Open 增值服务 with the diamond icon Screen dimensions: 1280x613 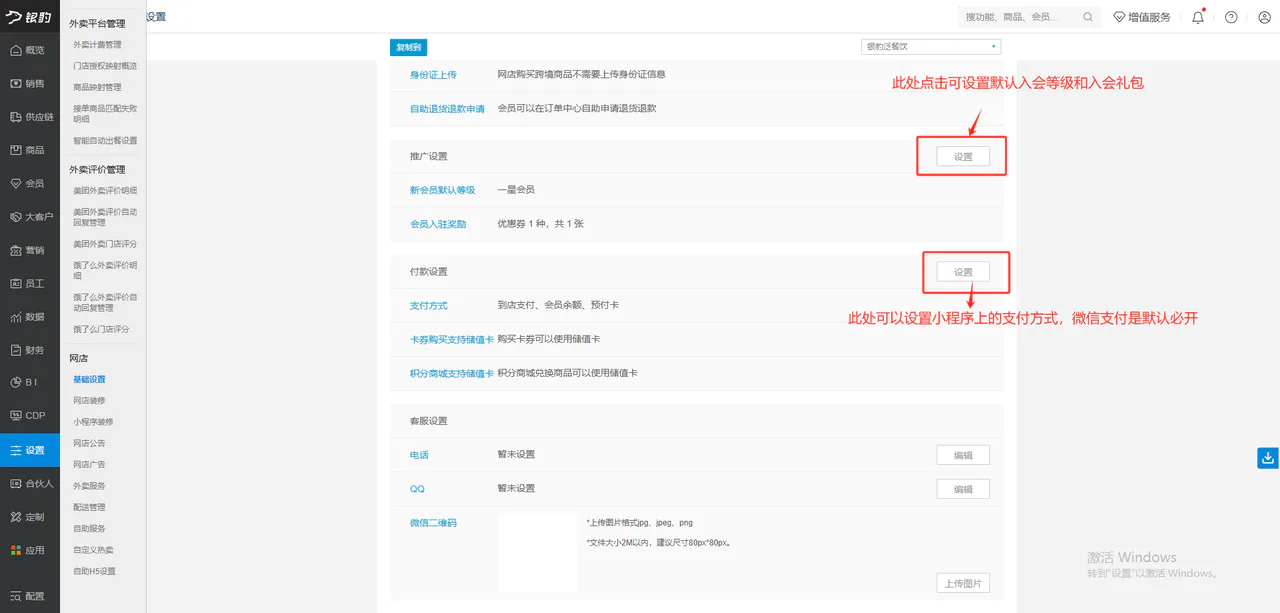pos(1141,17)
